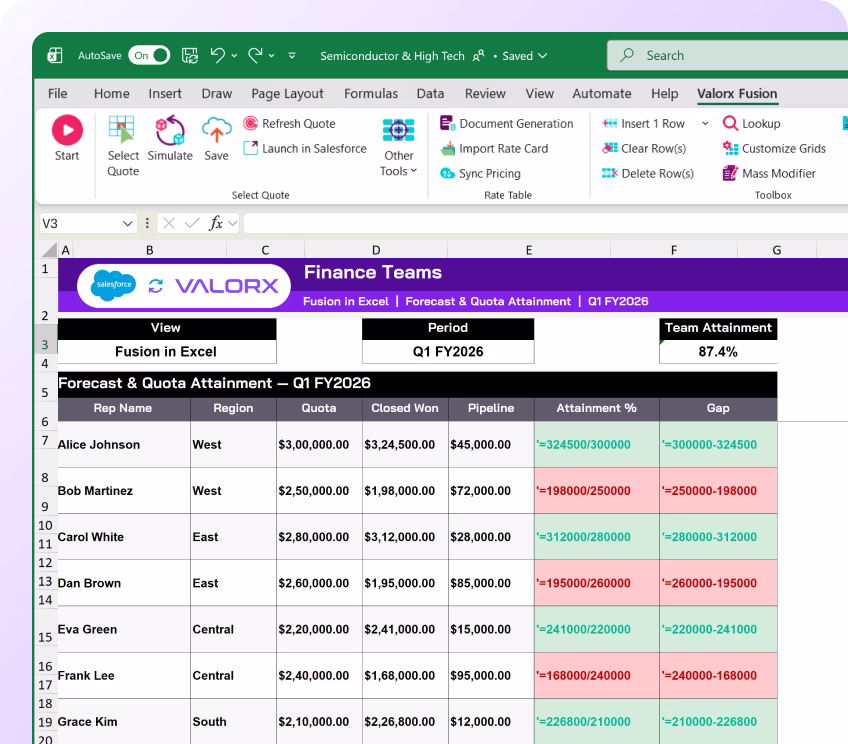Switch to the Data tab
848x744 pixels.
click(430, 94)
